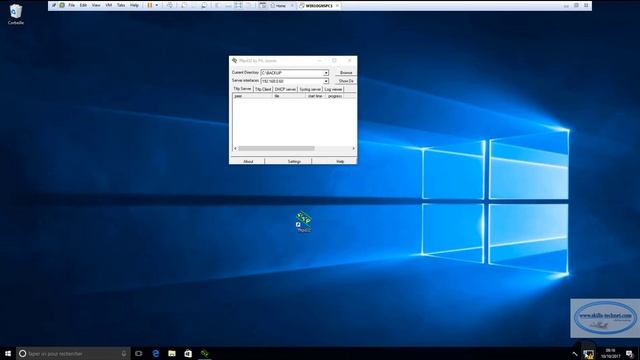Image resolution: width=640 pixels, height=360 pixels.
Task: Click the peer column header
Action: 253,96
